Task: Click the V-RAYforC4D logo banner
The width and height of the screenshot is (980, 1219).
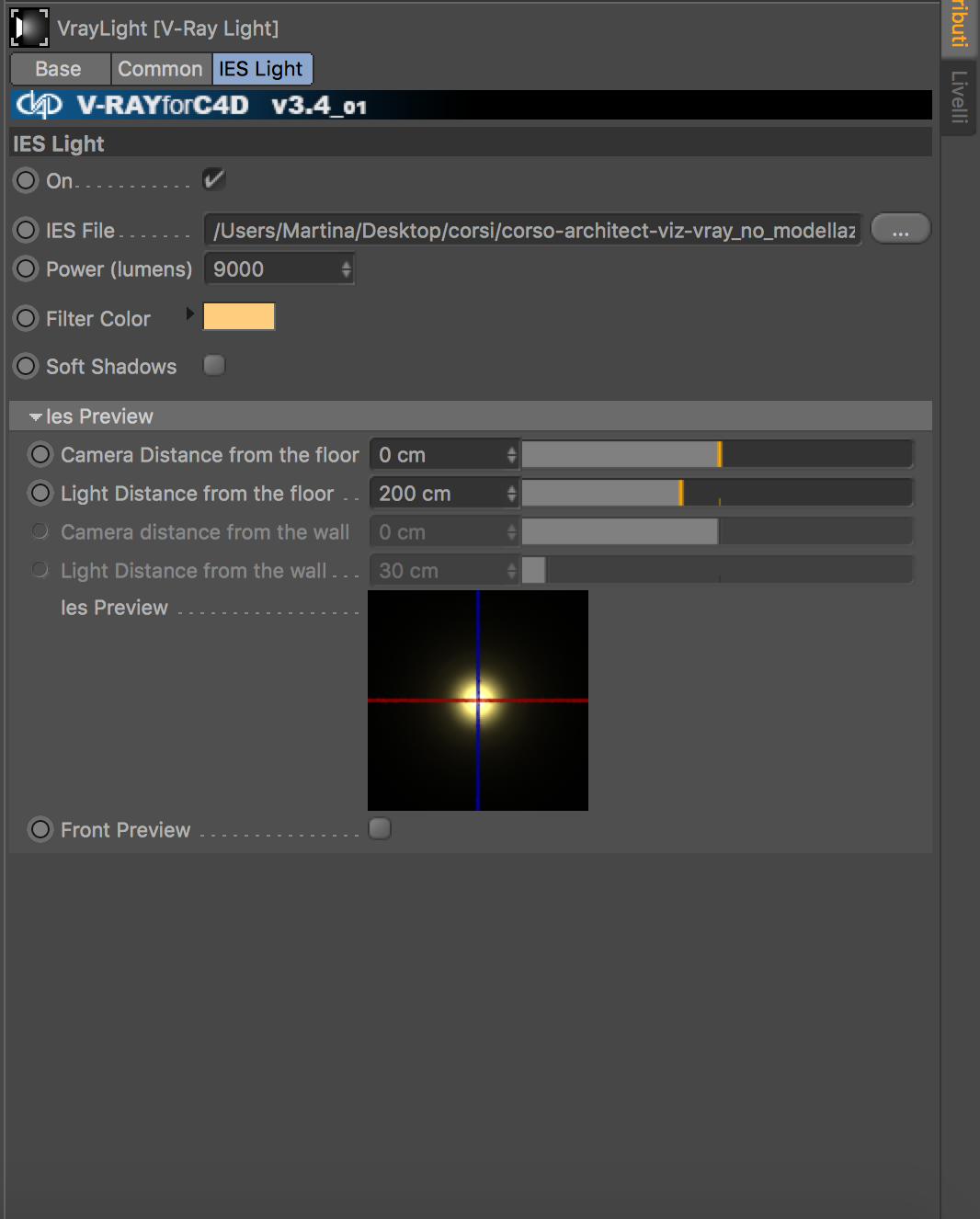Action: click(x=471, y=105)
